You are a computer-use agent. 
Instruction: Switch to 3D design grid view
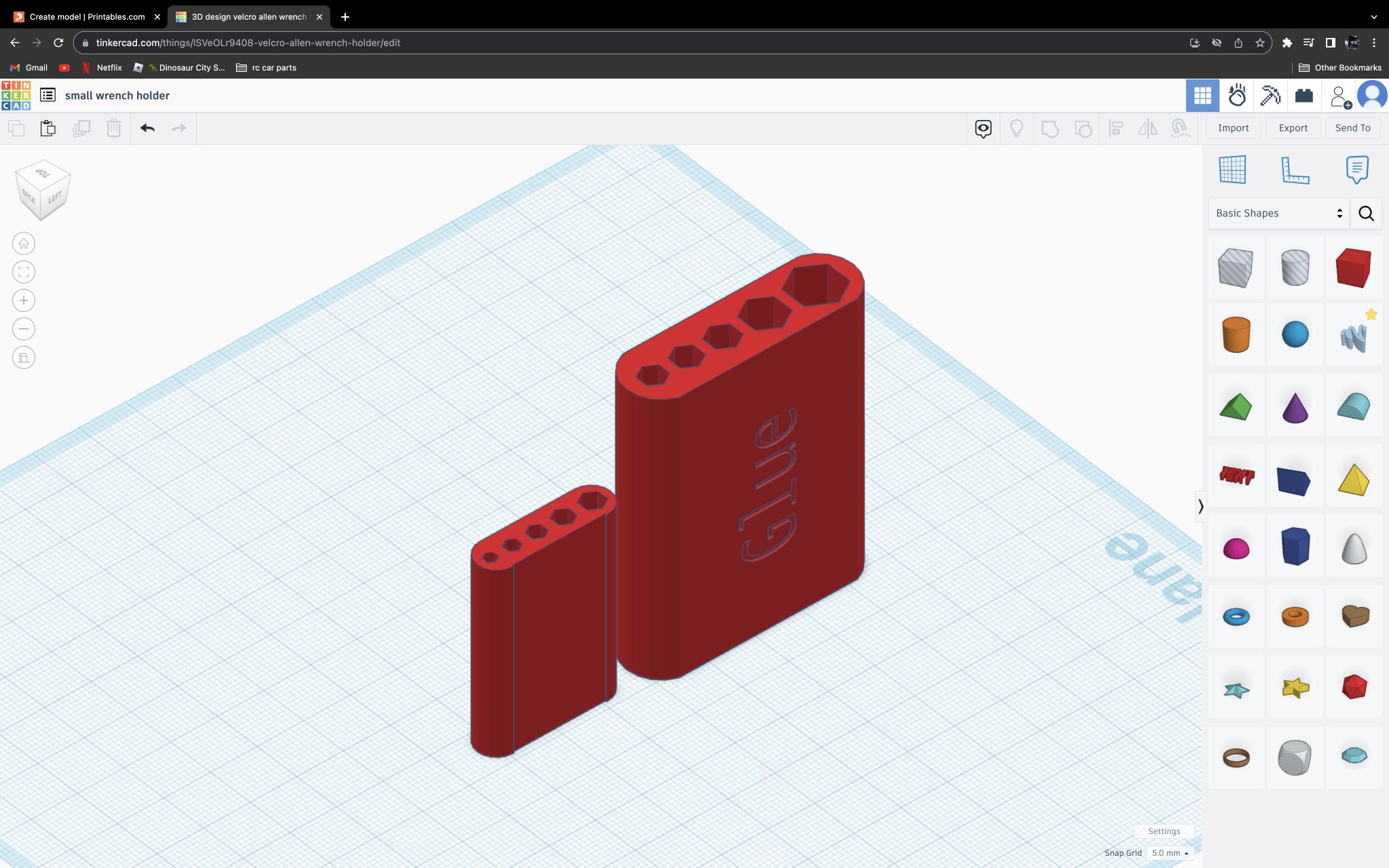1202,96
